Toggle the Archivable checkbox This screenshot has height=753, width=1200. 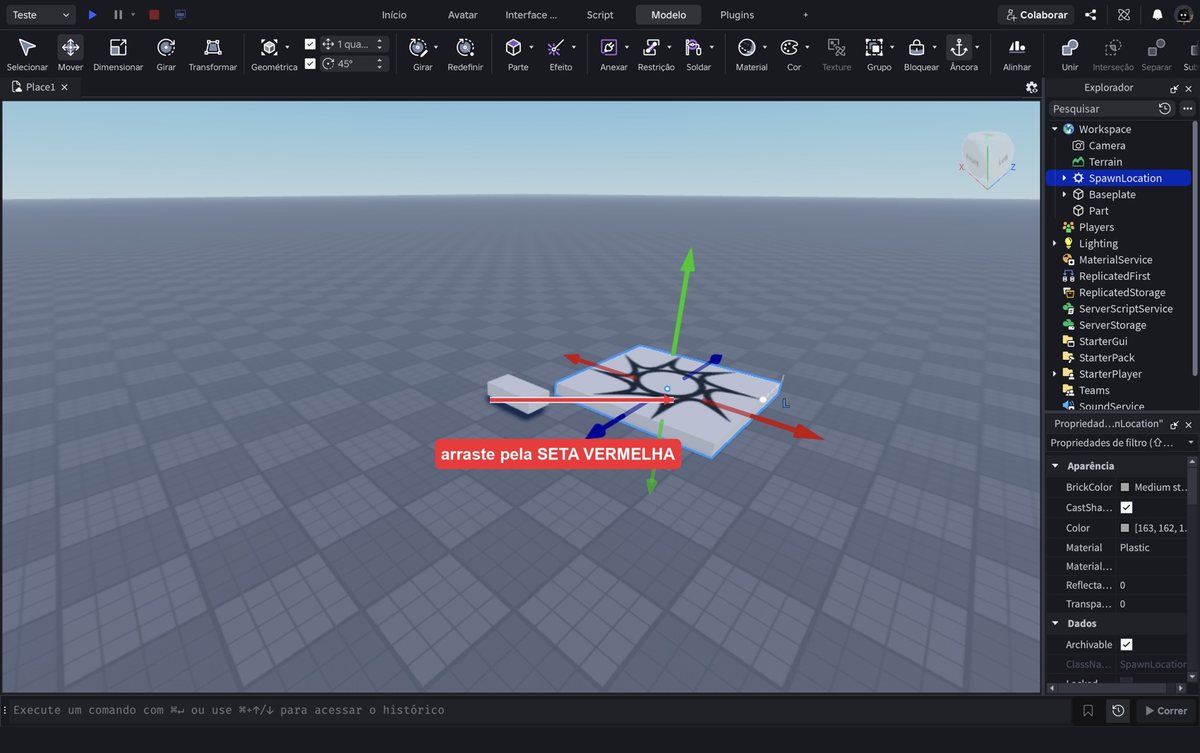[1127, 645]
